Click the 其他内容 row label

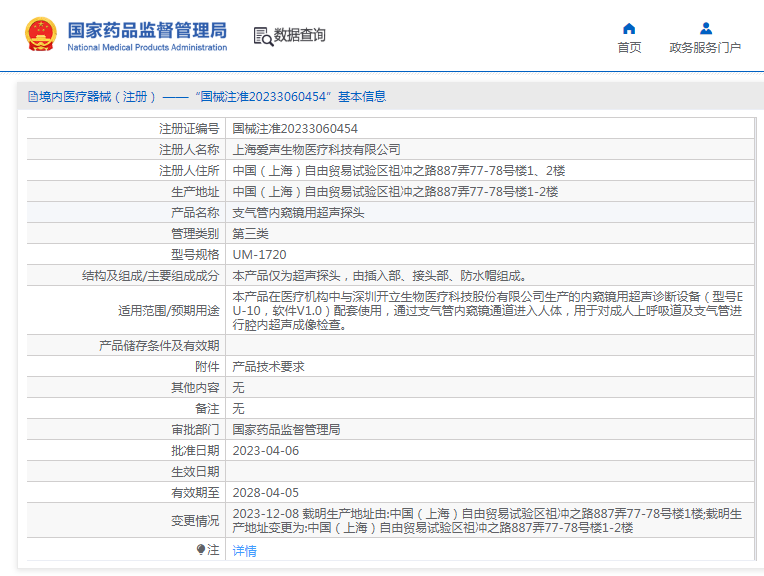click(195, 387)
